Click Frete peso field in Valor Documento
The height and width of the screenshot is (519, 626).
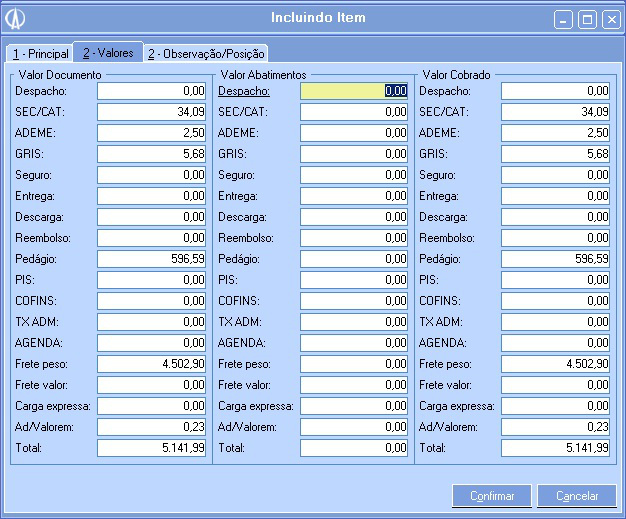click(152, 364)
